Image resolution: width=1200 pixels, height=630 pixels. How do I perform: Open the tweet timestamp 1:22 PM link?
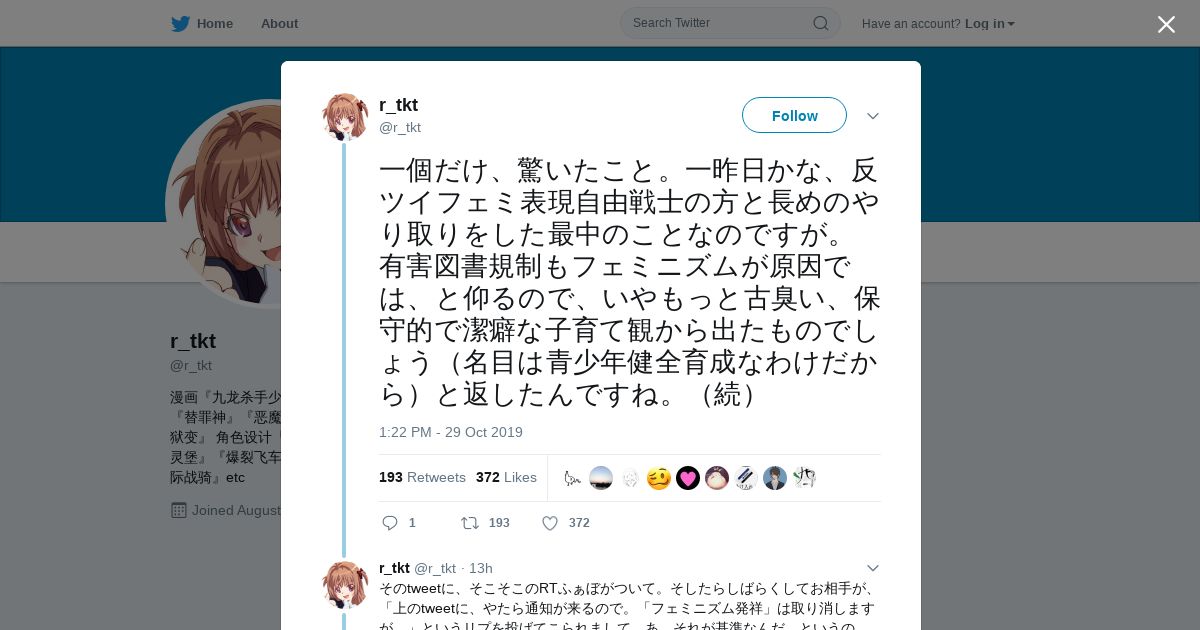click(x=450, y=432)
